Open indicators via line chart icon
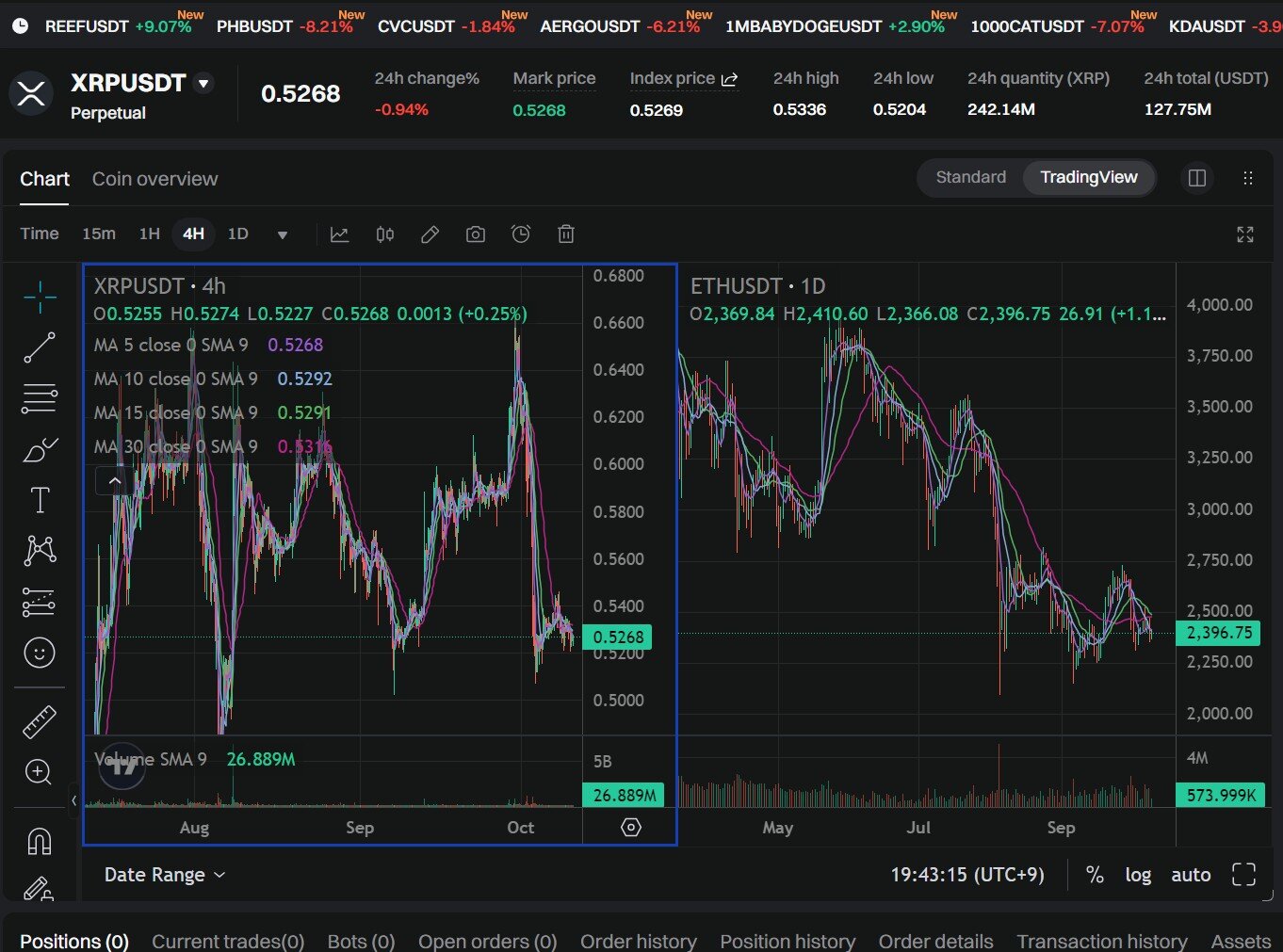The height and width of the screenshot is (952, 1283). coord(339,234)
